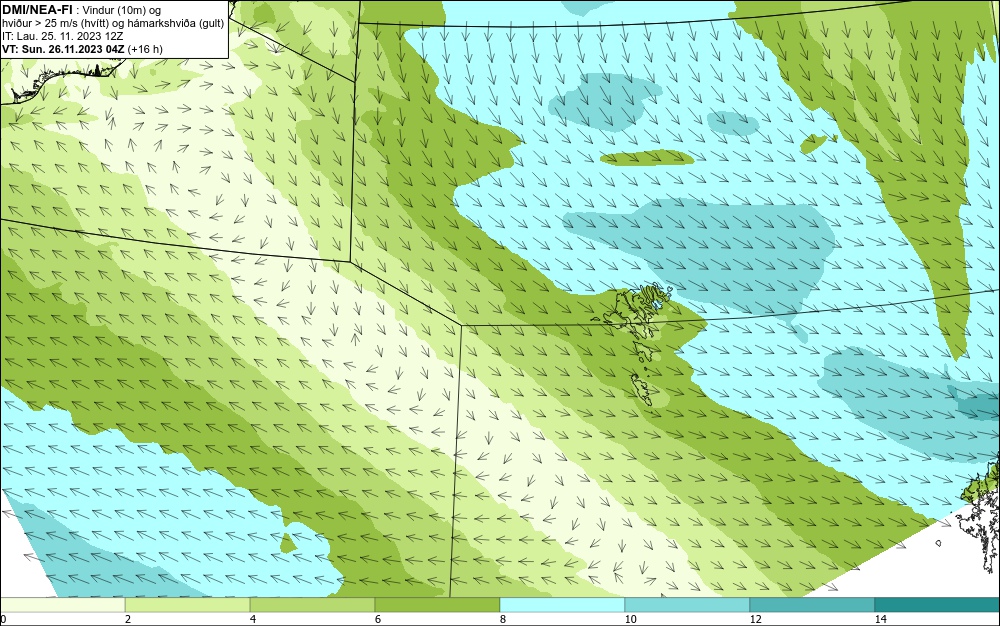This screenshot has height=626, width=1000.
Task: Click the legend tick label 8
Action: 503,619
